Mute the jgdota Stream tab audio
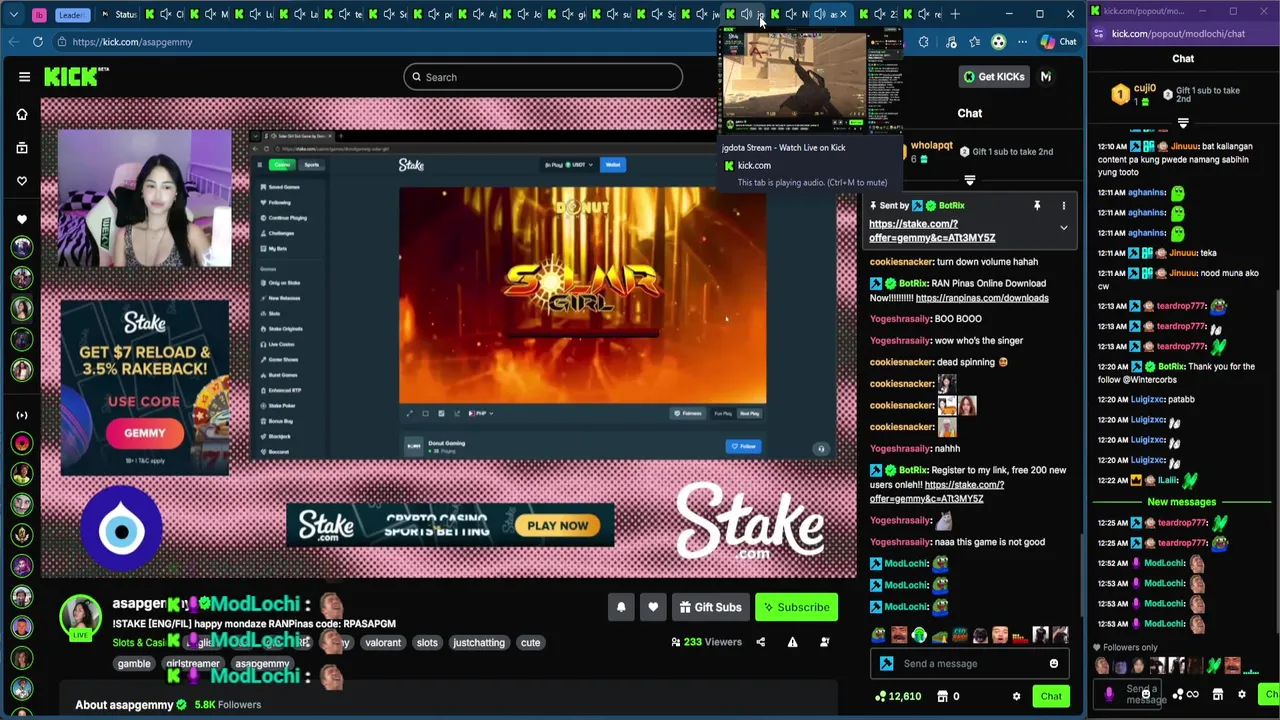The width and height of the screenshot is (1280, 720). (x=746, y=14)
